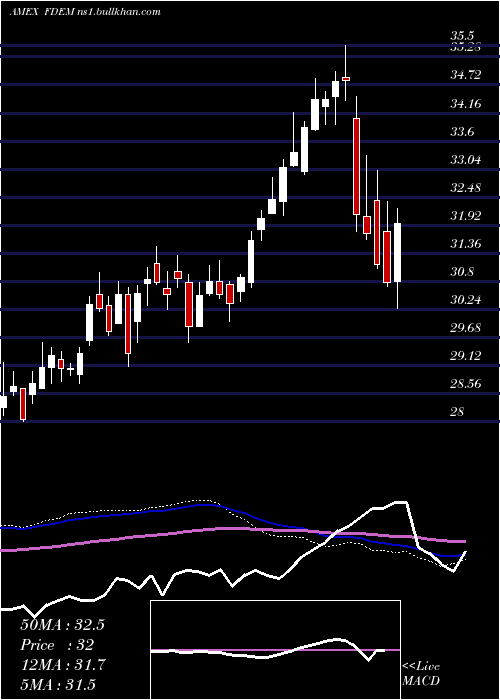
Task: Click the 33.04 price axis label
Action: [x=466, y=159]
